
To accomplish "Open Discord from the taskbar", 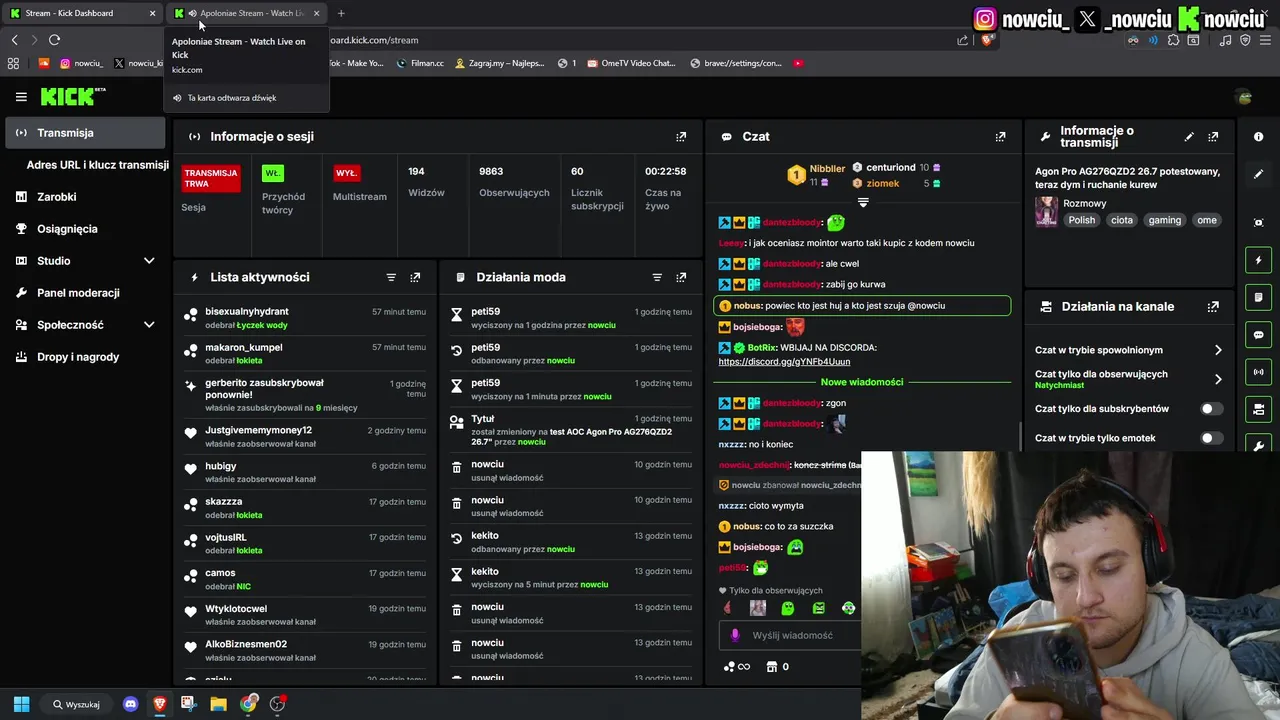I will (130, 704).
